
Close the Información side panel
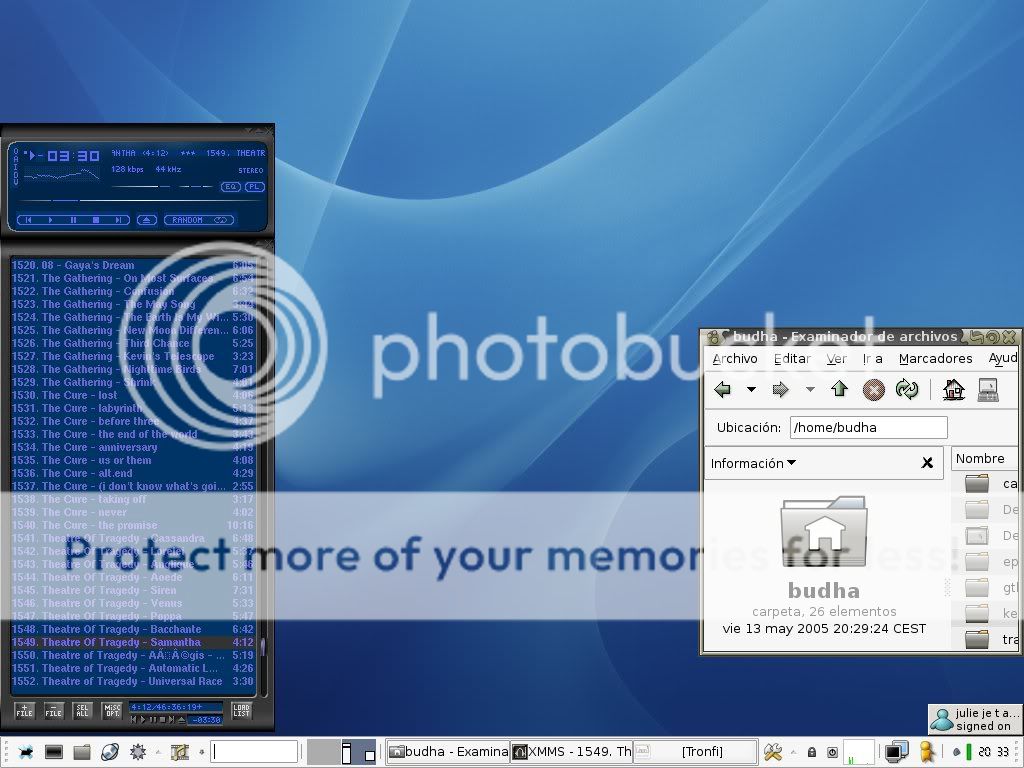(x=927, y=463)
